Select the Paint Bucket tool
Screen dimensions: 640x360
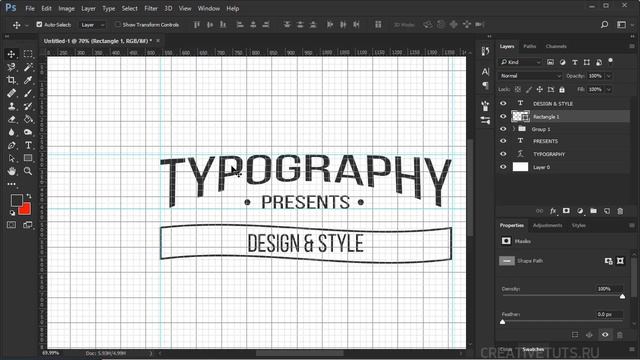point(28,119)
